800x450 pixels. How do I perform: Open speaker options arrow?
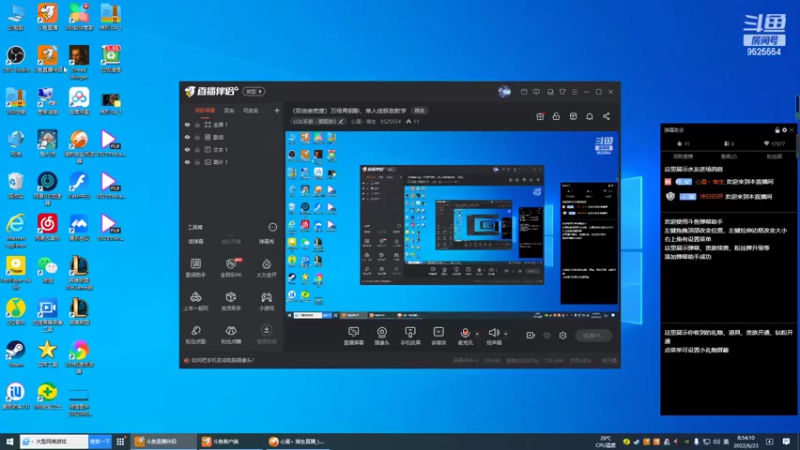[506, 334]
